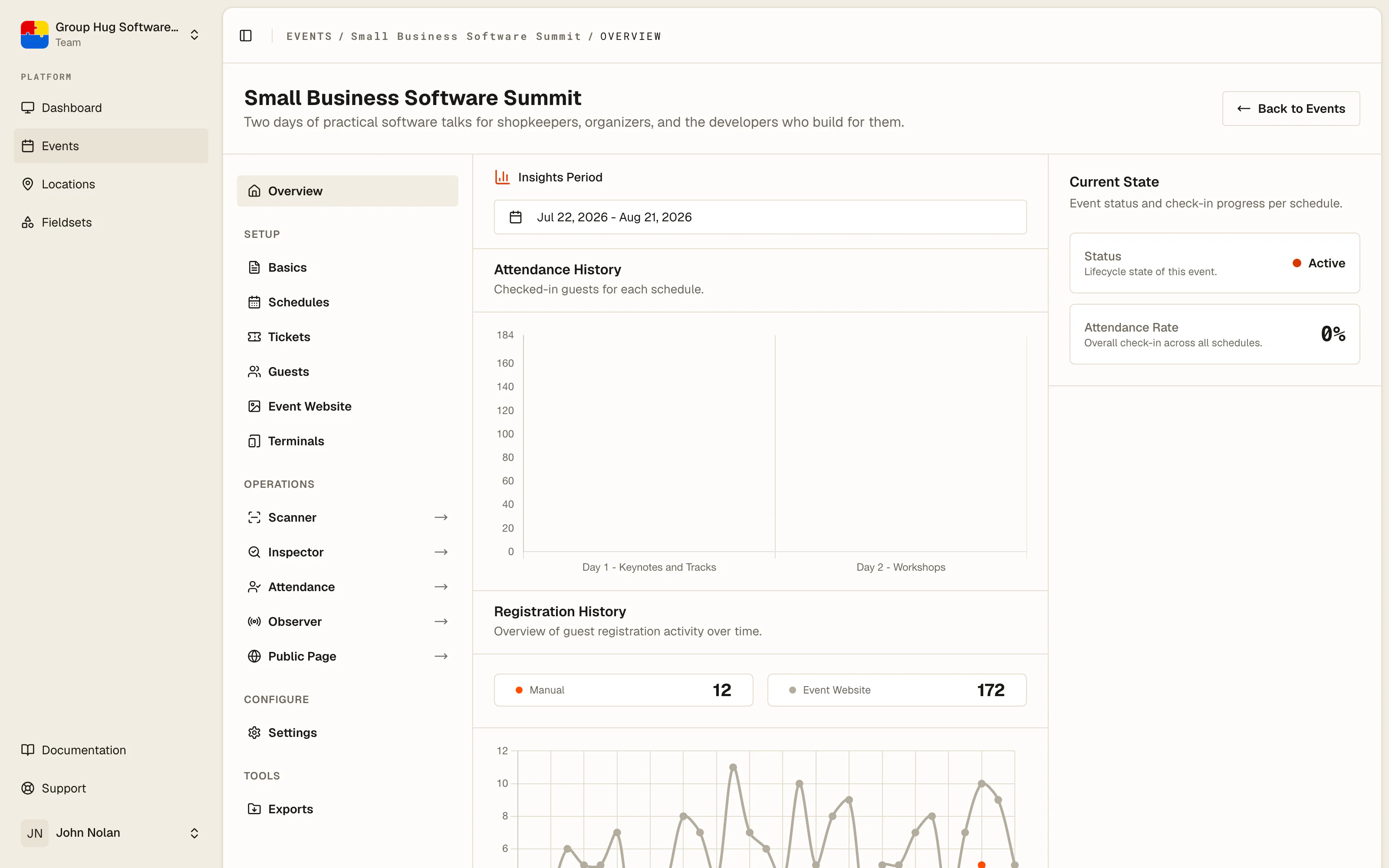
Task: Click the Attendance person-check icon
Action: [254, 587]
